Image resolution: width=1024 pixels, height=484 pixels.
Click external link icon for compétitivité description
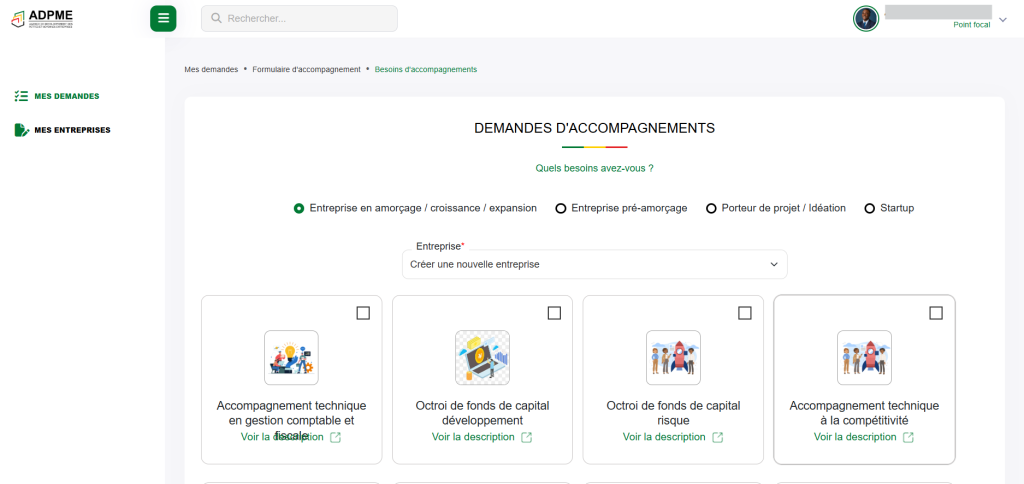tap(908, 437)
